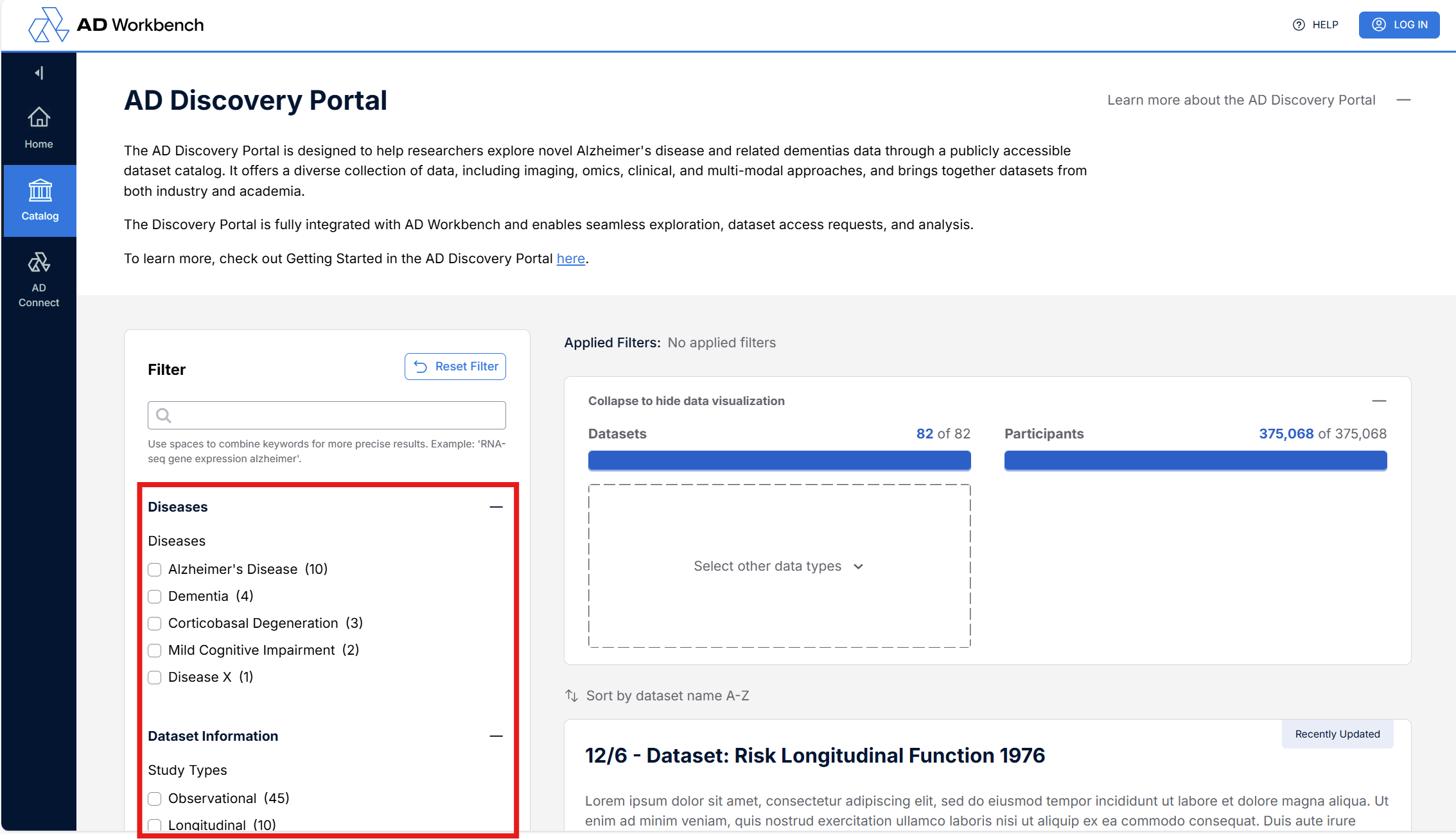Viewport: 1456px width, 839px height.
Task: Collapse Learn more about the AD Discovery Portal
Action: click(1403, 100)
